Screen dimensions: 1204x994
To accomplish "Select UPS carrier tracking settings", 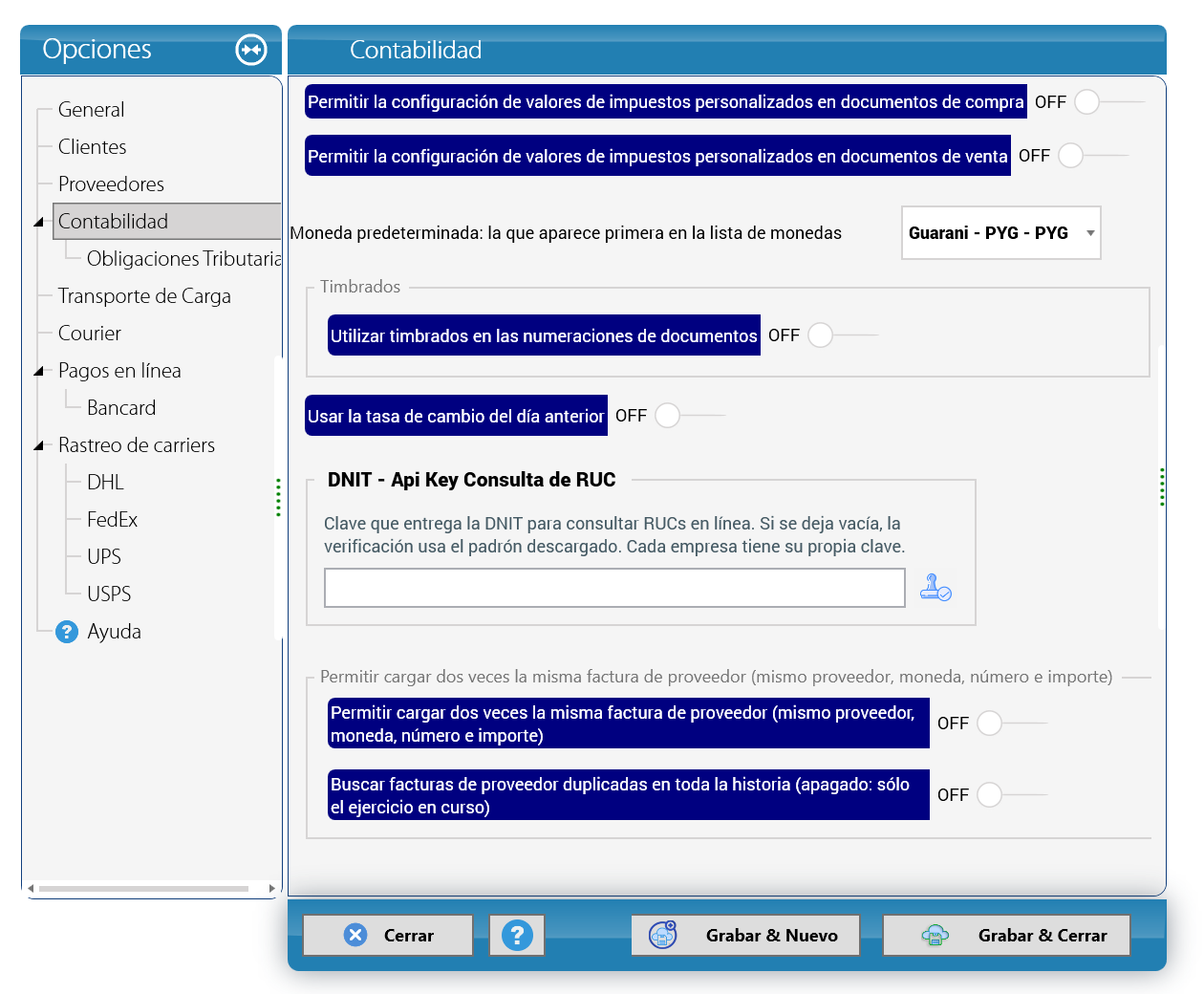I will coord(104,557).
